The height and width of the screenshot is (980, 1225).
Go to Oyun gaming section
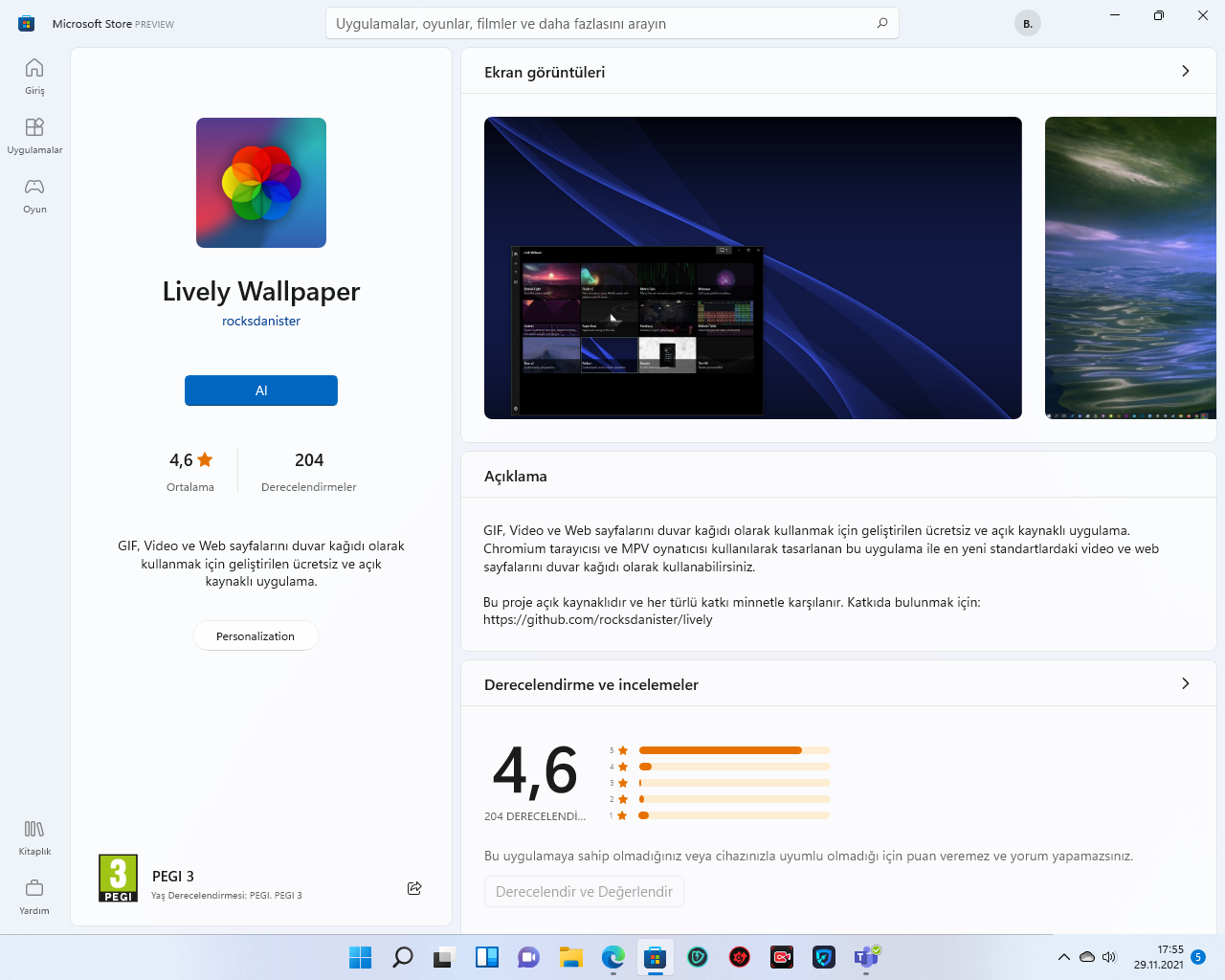(34, 194)
